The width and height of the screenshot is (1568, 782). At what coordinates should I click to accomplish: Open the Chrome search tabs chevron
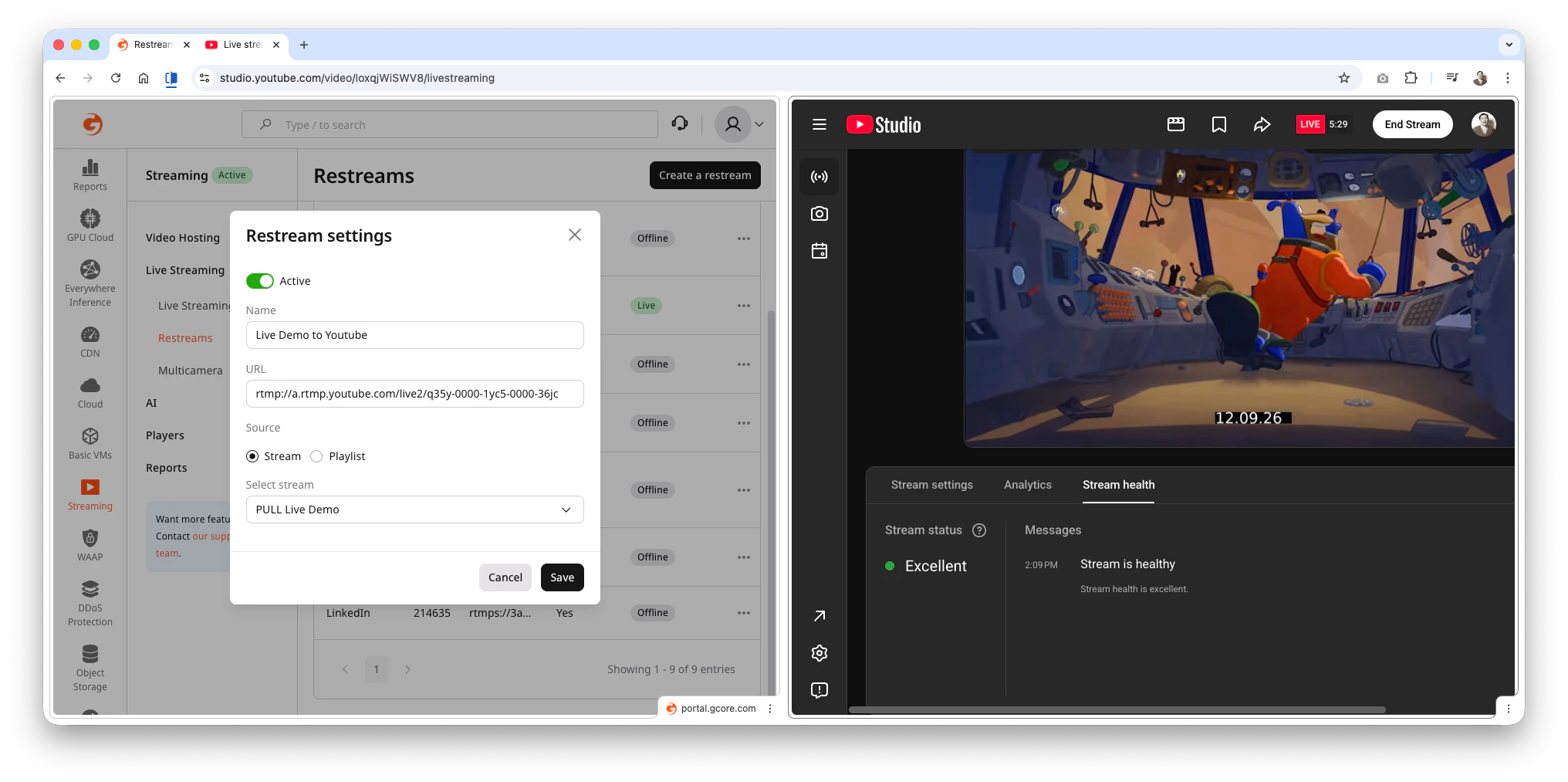coord(1509,45)
